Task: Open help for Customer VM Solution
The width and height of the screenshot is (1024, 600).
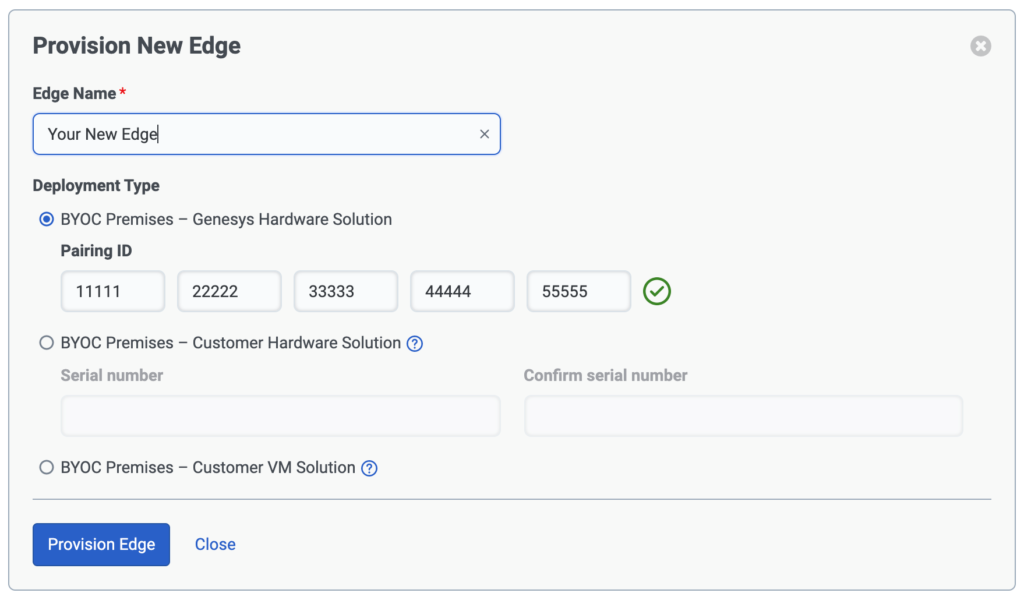Action: coord(369,468)
